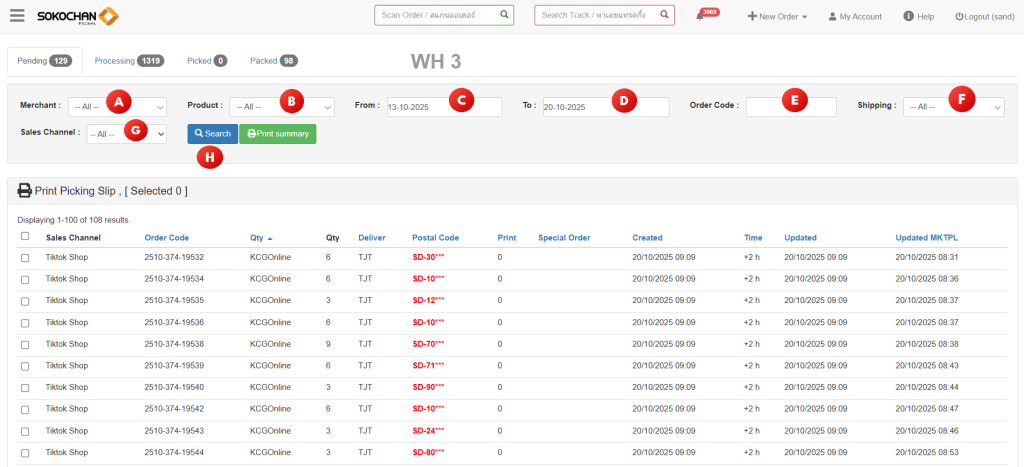
Task: Click the Sokochan logo
Action: tap(77, 16)
